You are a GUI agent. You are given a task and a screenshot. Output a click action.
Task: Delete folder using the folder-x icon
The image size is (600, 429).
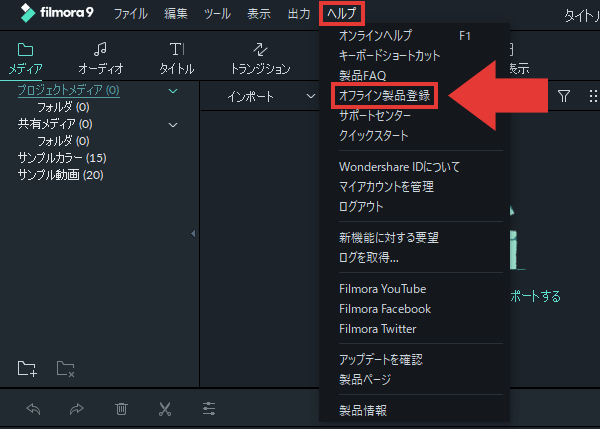point(65,369)
